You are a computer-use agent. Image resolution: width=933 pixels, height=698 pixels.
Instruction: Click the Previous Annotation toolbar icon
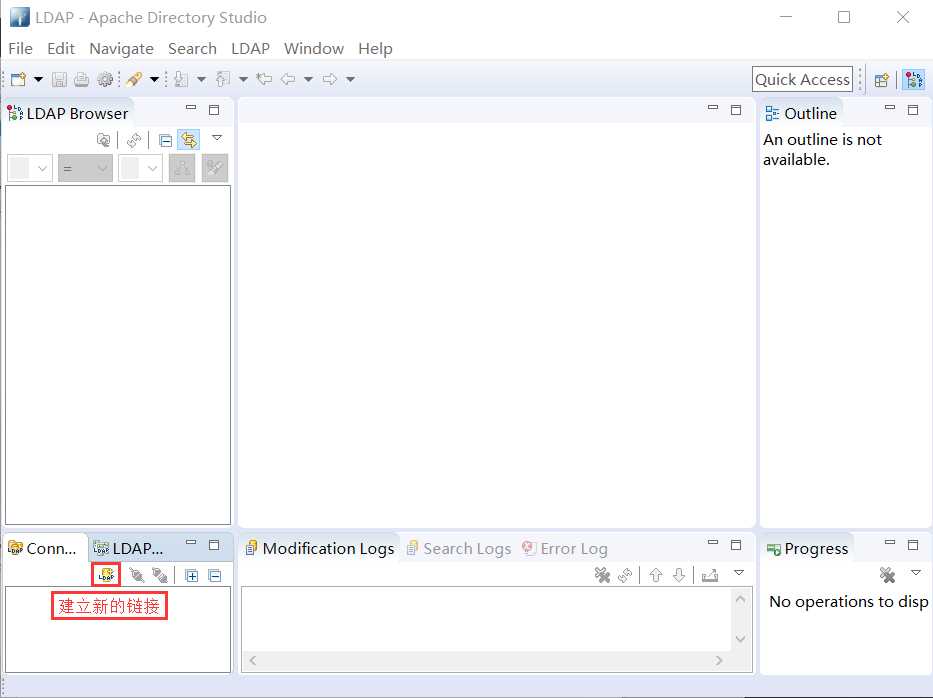pyautogui.click(x=223, y=79)
